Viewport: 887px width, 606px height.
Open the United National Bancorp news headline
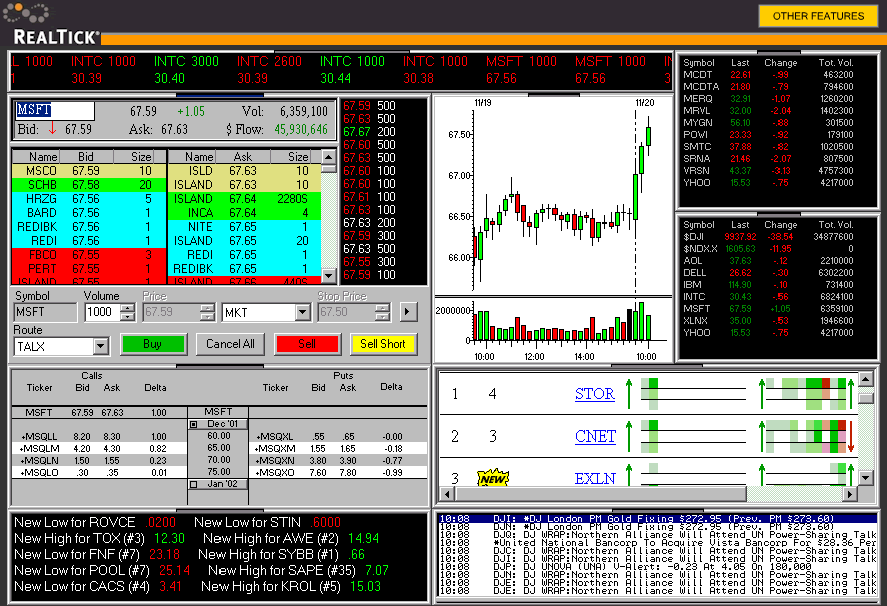(657, 543)
